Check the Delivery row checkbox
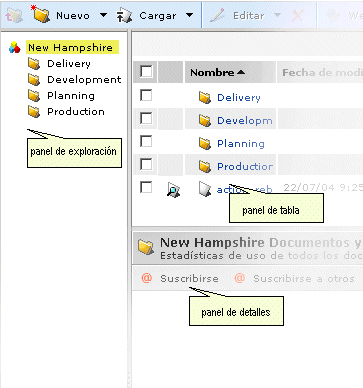This screenshot has height=388, width=363. coord(146,95)
